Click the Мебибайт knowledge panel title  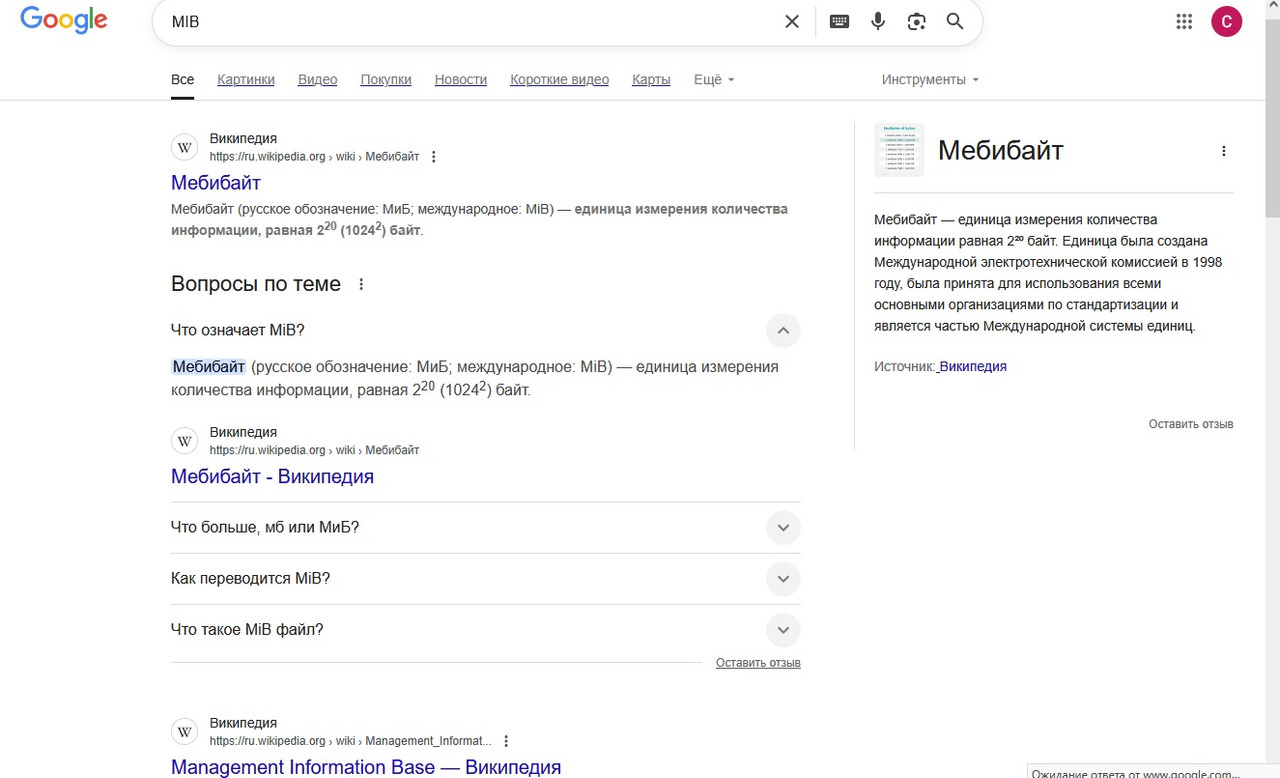[1000, 151]
